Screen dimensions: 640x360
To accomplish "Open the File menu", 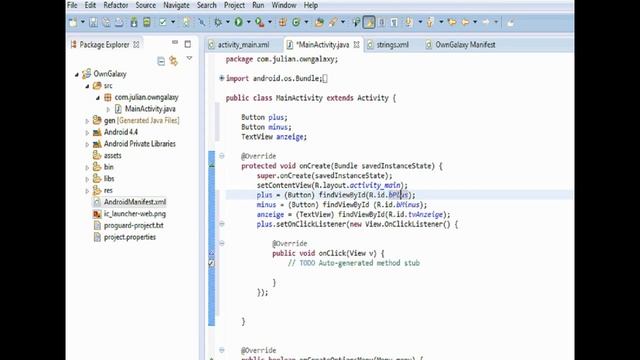I will pos(72,5).
